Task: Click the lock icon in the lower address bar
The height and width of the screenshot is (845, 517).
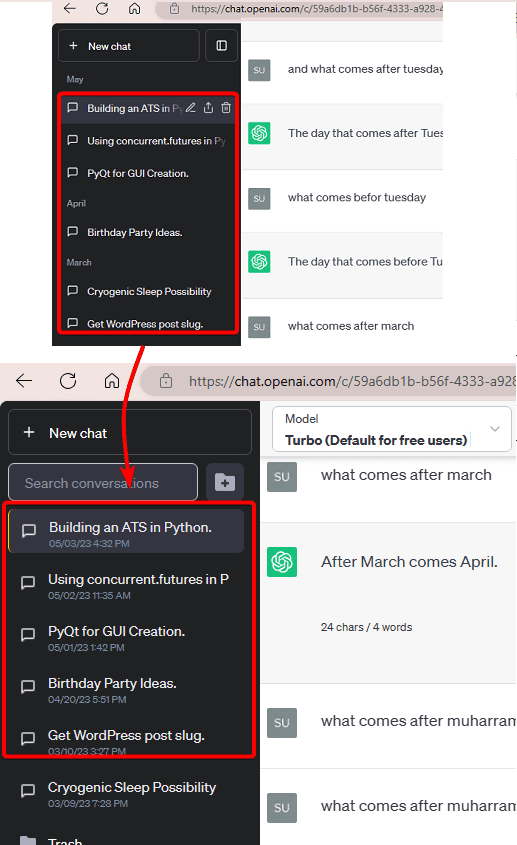Action: (x=166, y=381)
